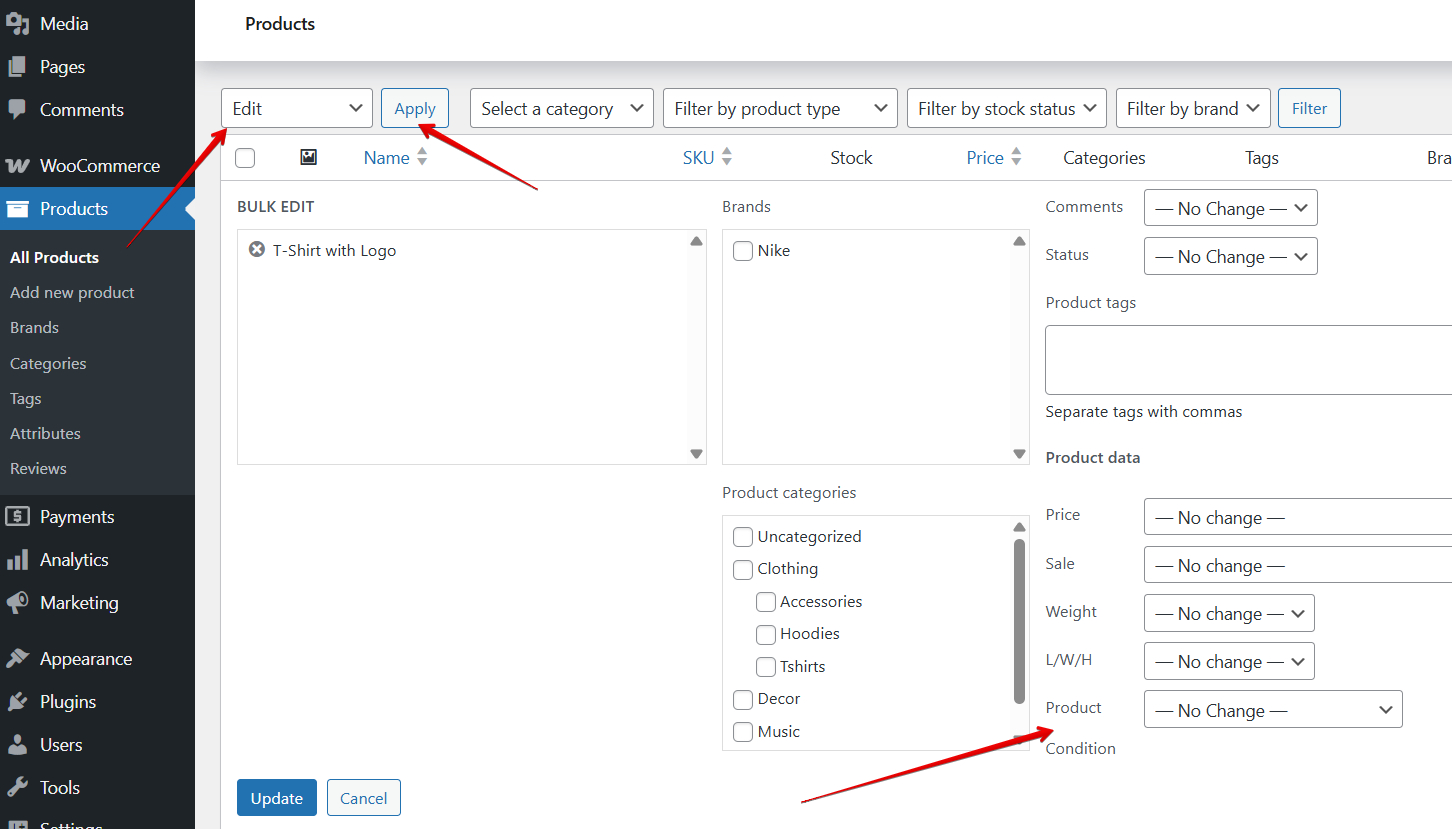This screenshot has height=829, width=1452.
Task: Click the Appearance paintbrush icon
Action: click(17, 659)
